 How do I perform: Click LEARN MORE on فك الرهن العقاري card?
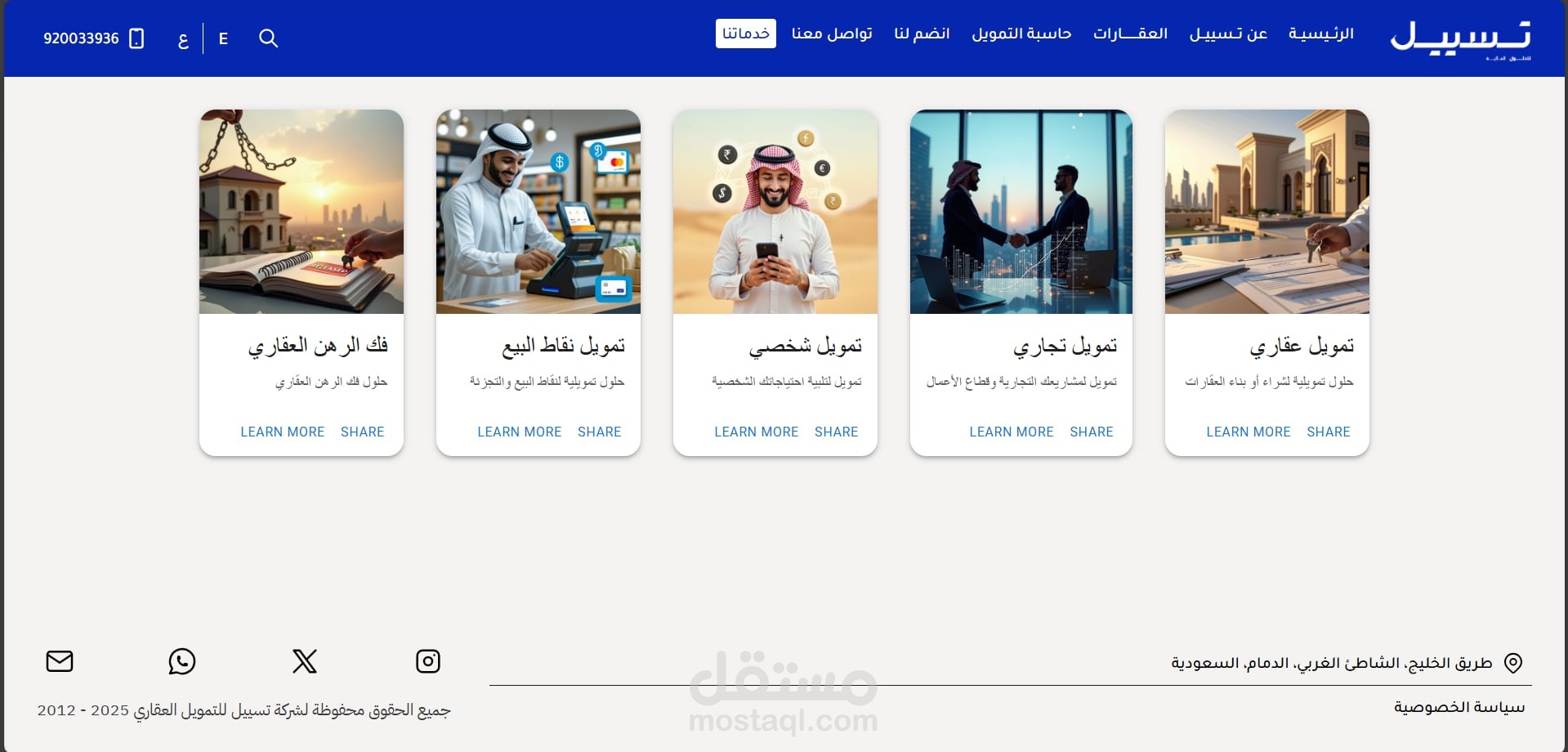pyautogui.click(x=283, y=432)
